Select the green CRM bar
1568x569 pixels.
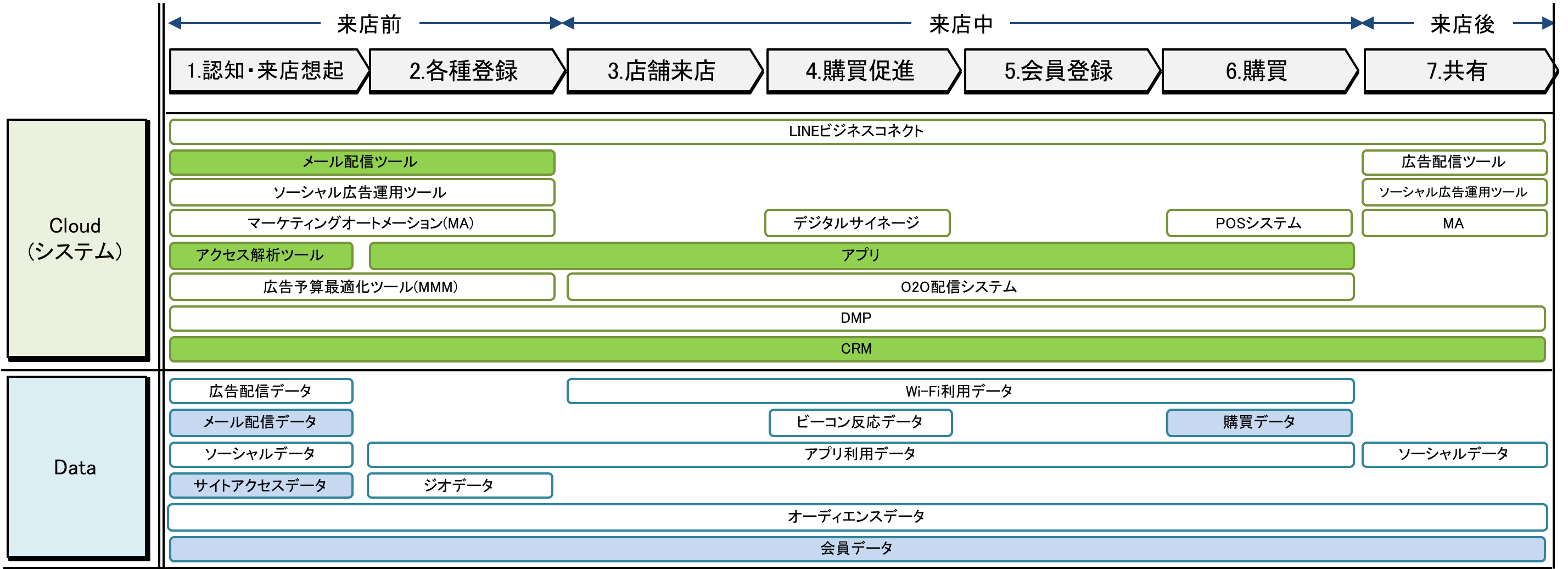click(856, 349)
